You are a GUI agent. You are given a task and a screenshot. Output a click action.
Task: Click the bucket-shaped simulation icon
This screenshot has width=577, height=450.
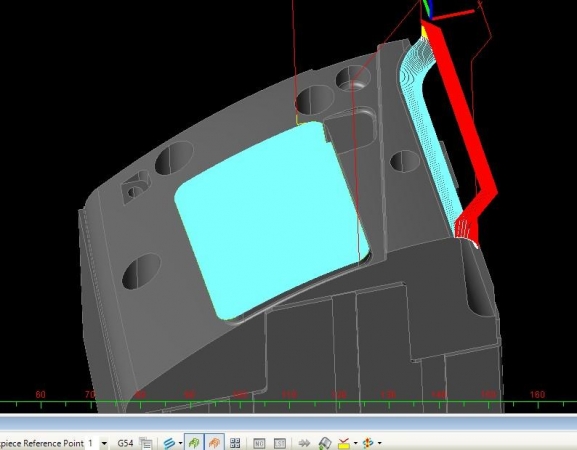pos(325,443)
